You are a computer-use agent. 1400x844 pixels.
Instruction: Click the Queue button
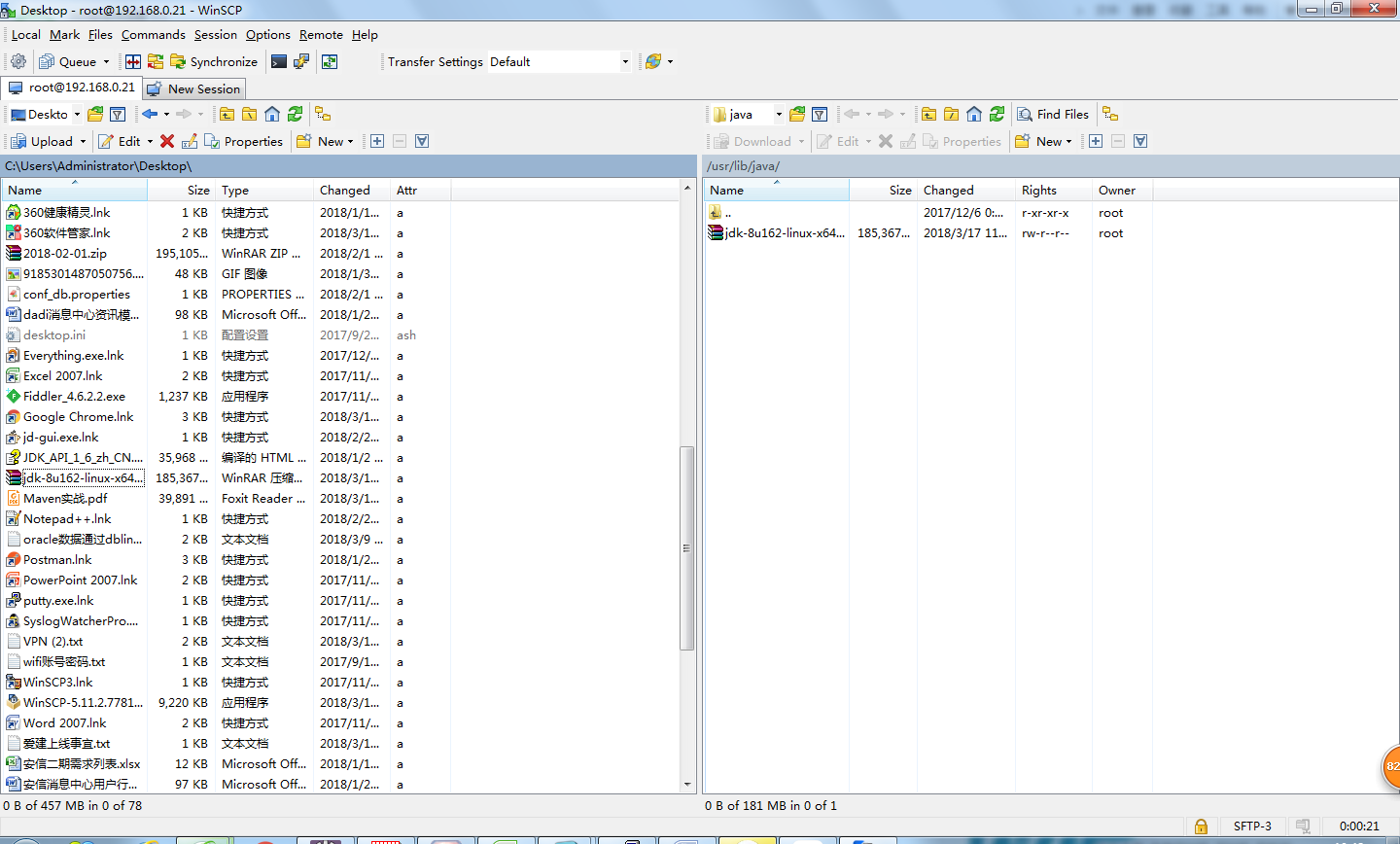67,61
